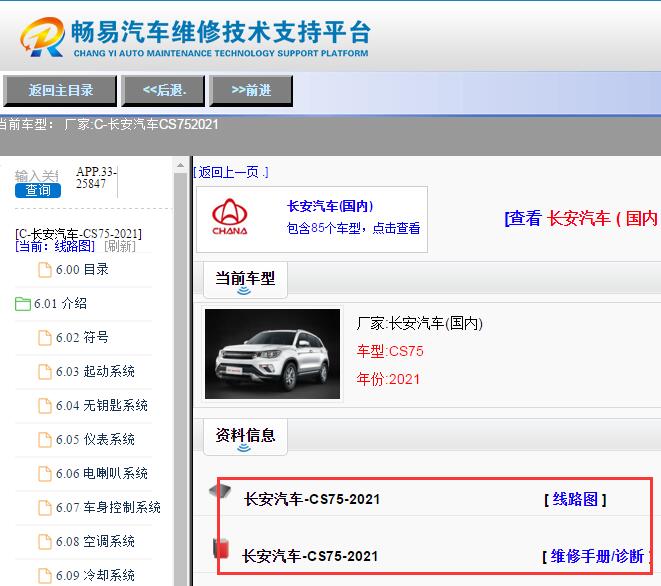661x586 pixels.
Task: Click the document icon beside 6.02 符号
Action: (45, 338)
